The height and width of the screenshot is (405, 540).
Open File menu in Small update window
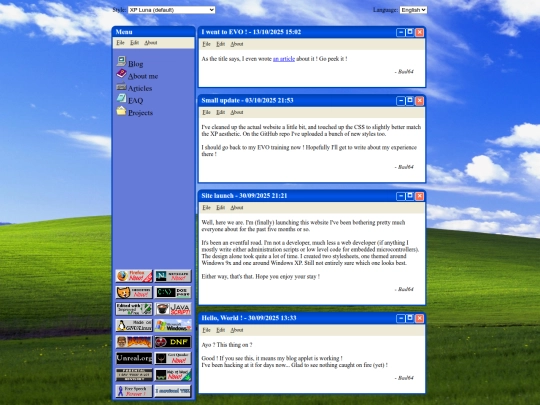point(206,112)
